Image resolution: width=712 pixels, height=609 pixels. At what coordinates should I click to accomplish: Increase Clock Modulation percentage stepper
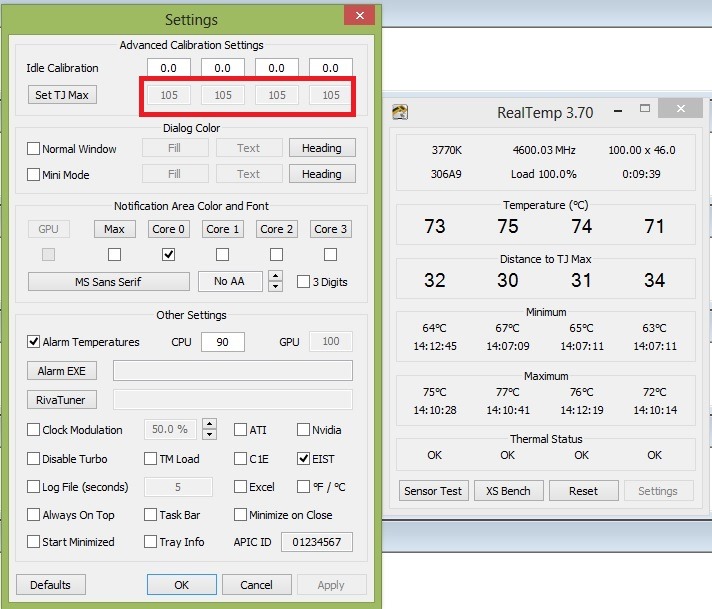209,424
